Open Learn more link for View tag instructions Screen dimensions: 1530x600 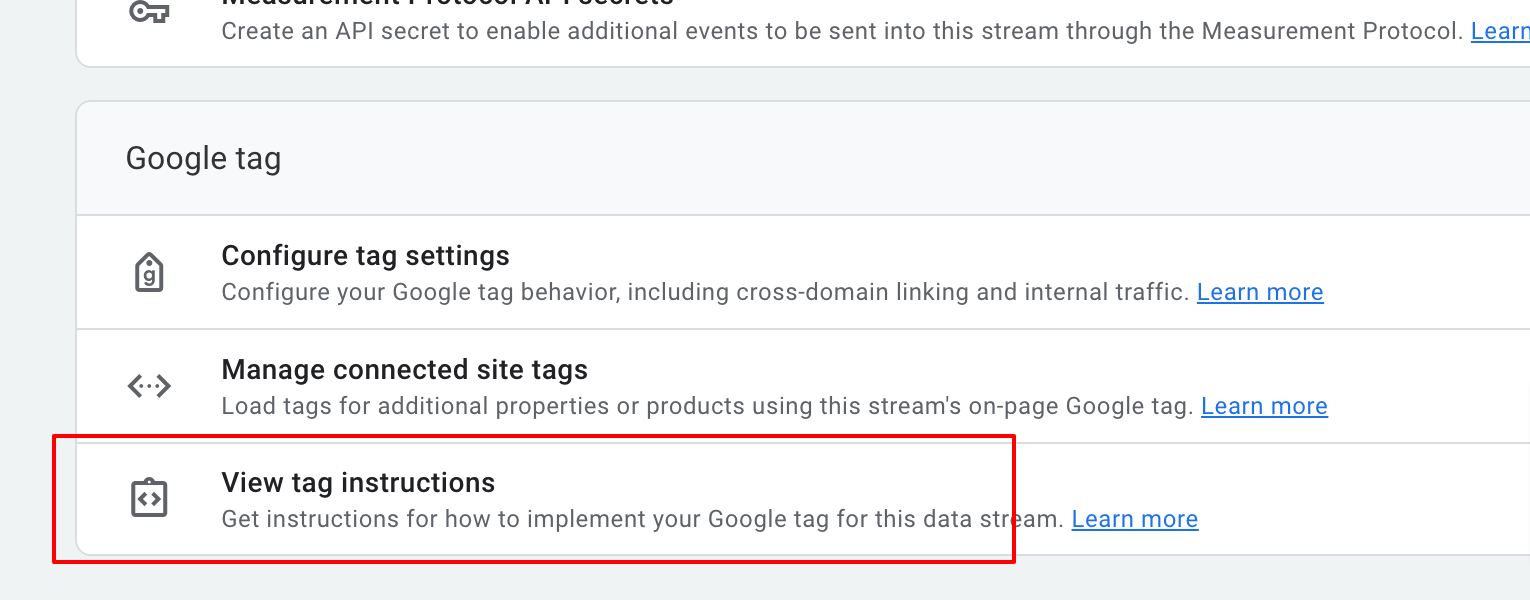(x=1134, y=519)
